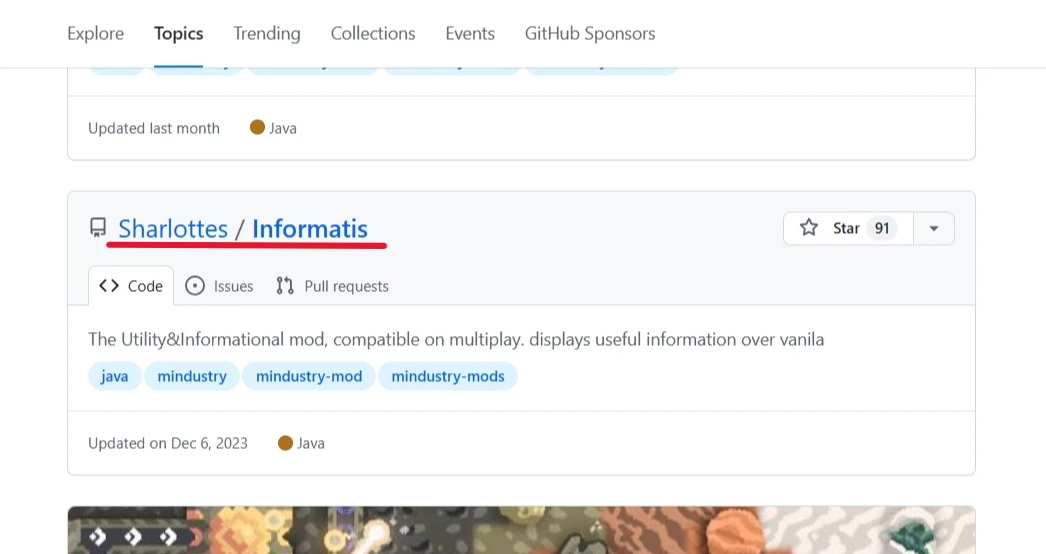Click the repository book icon beside Sharlottes

coord(97,229)
